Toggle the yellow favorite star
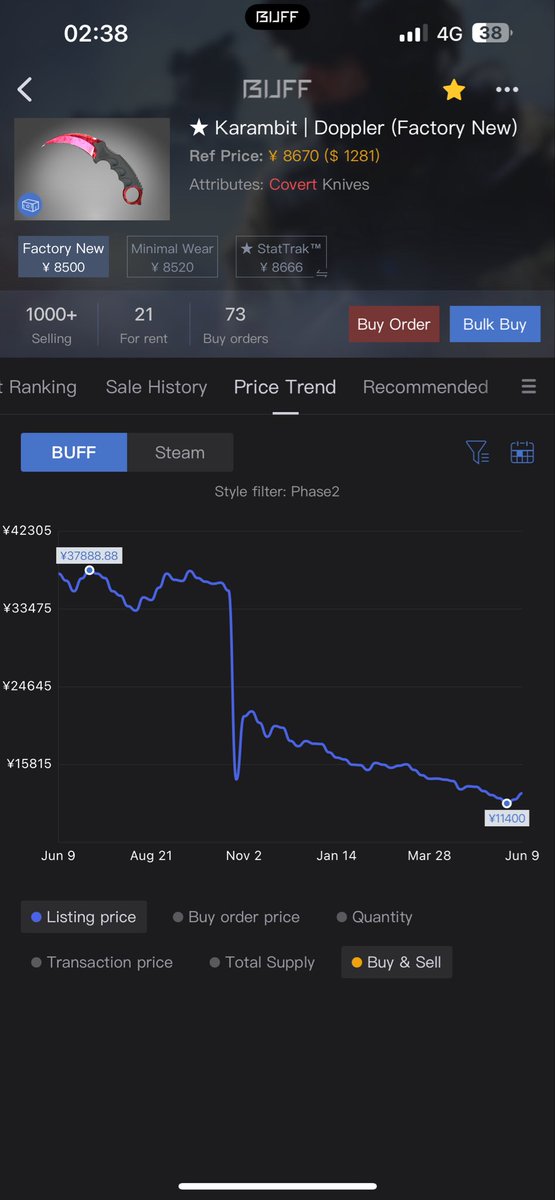555x1200 pixels. click(454, 90)
